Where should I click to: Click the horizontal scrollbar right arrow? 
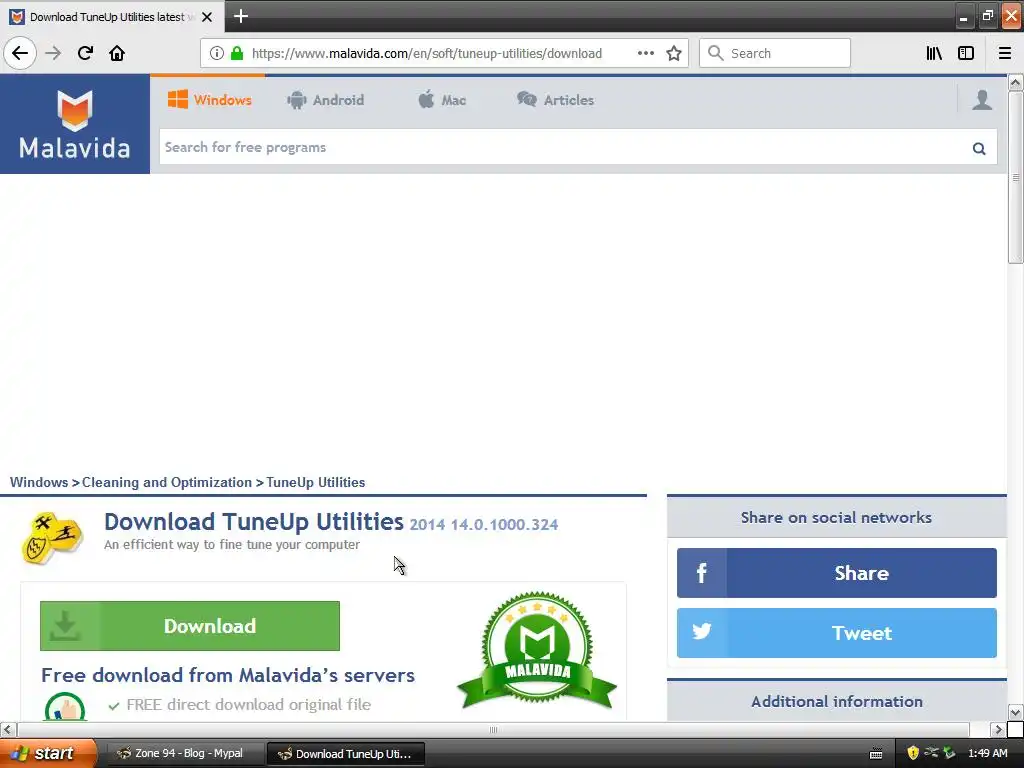(997, 729)
